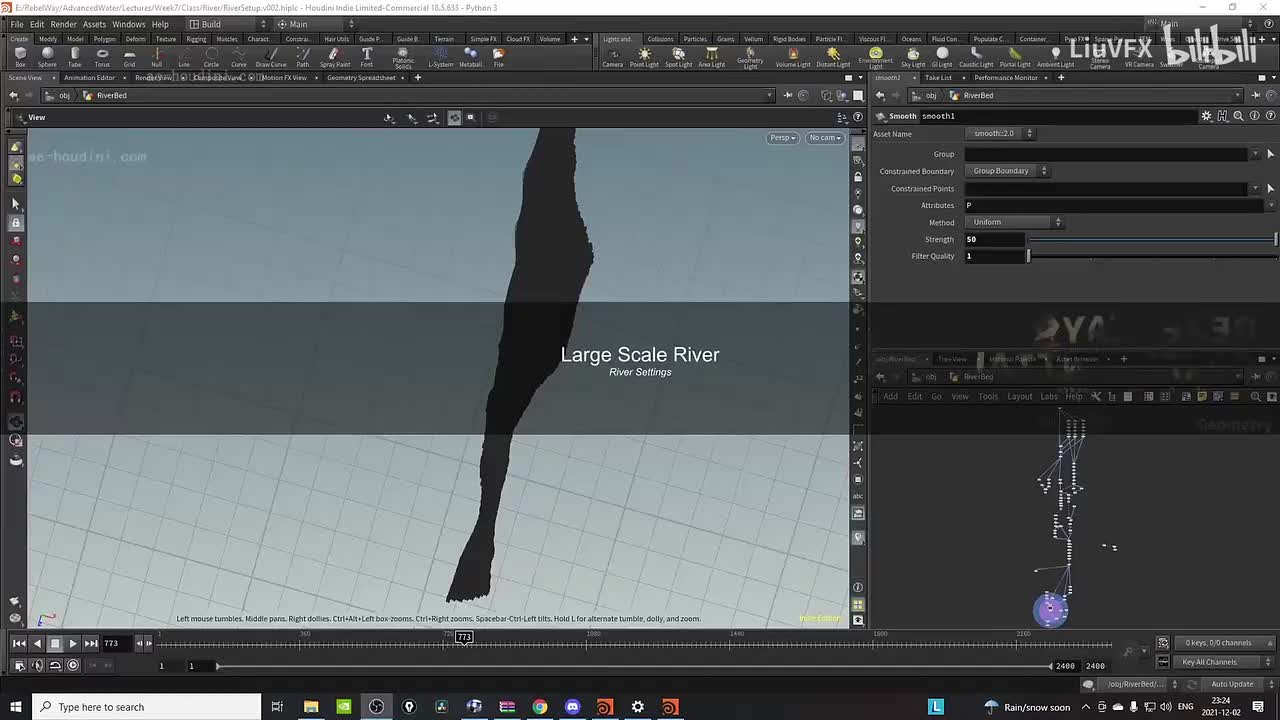Click the Key All Channels button
This screenshot has height=720, width=1280.
1209,662
